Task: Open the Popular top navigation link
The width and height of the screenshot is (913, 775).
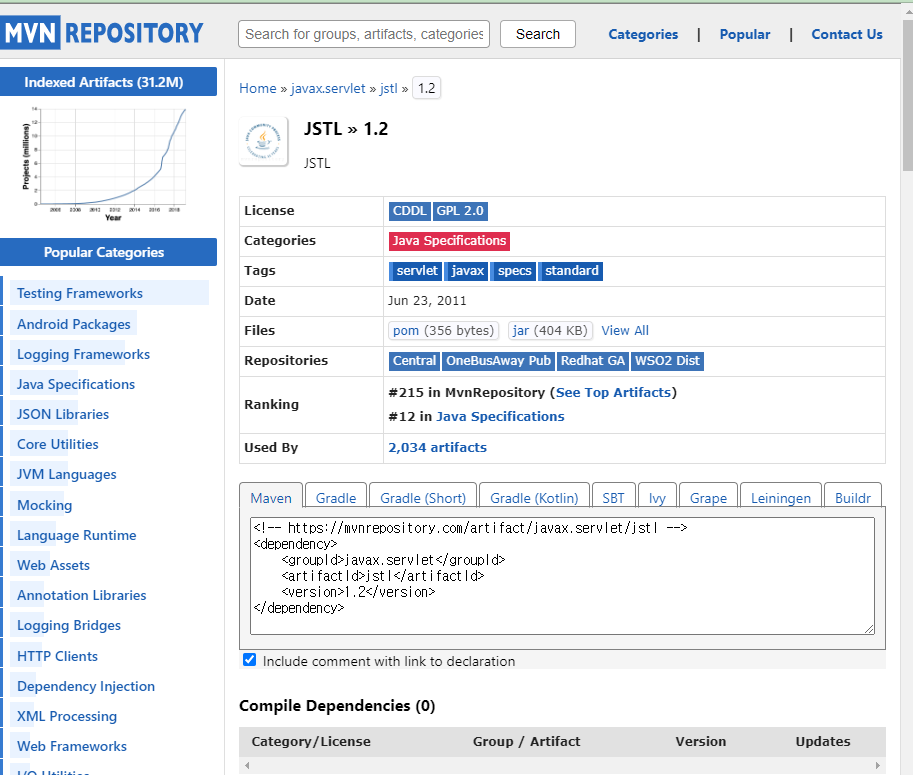Action: (745, 34)
